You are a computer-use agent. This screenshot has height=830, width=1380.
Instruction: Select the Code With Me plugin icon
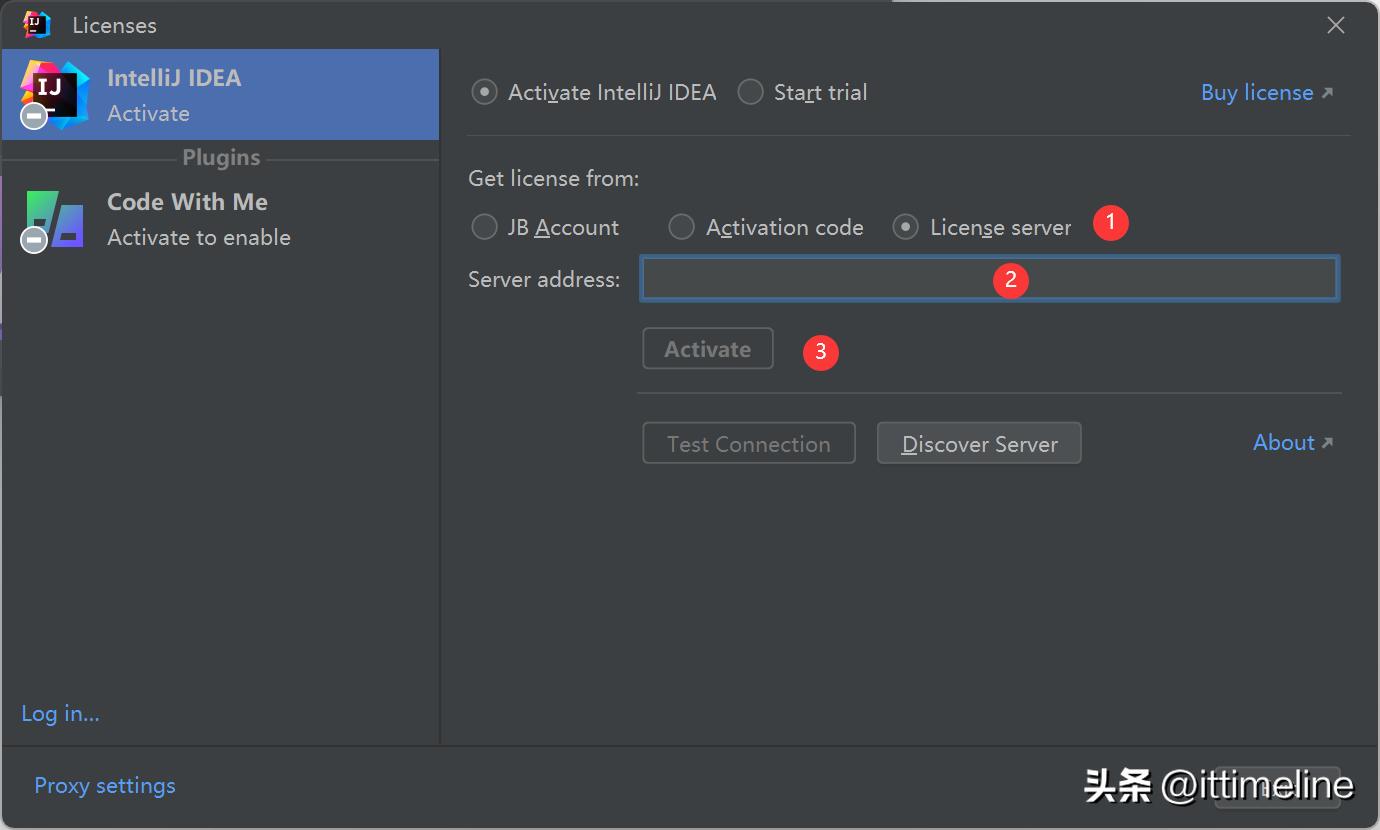tap(54, 220)
